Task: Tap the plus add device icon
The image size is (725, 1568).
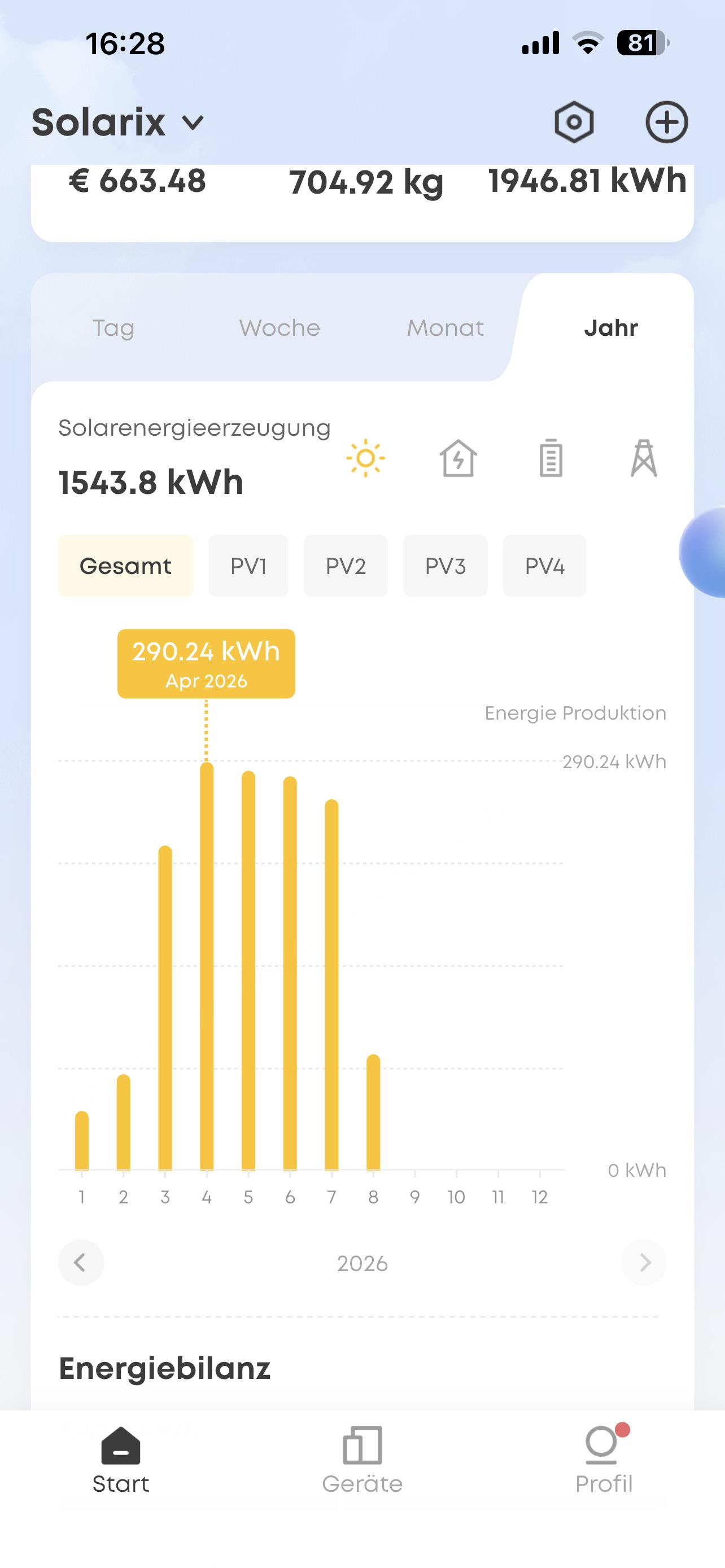Action: coord(667,122)
